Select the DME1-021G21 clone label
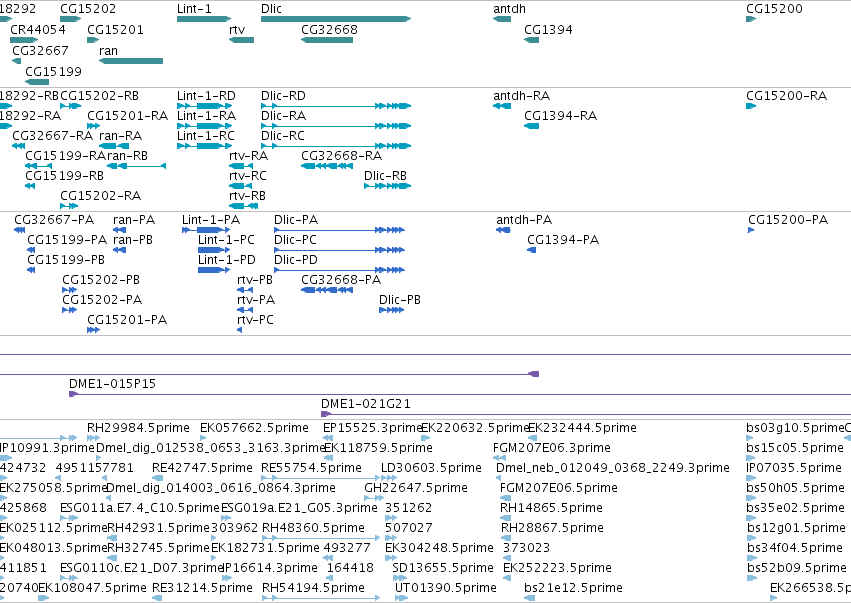 [x=366, y=404]
